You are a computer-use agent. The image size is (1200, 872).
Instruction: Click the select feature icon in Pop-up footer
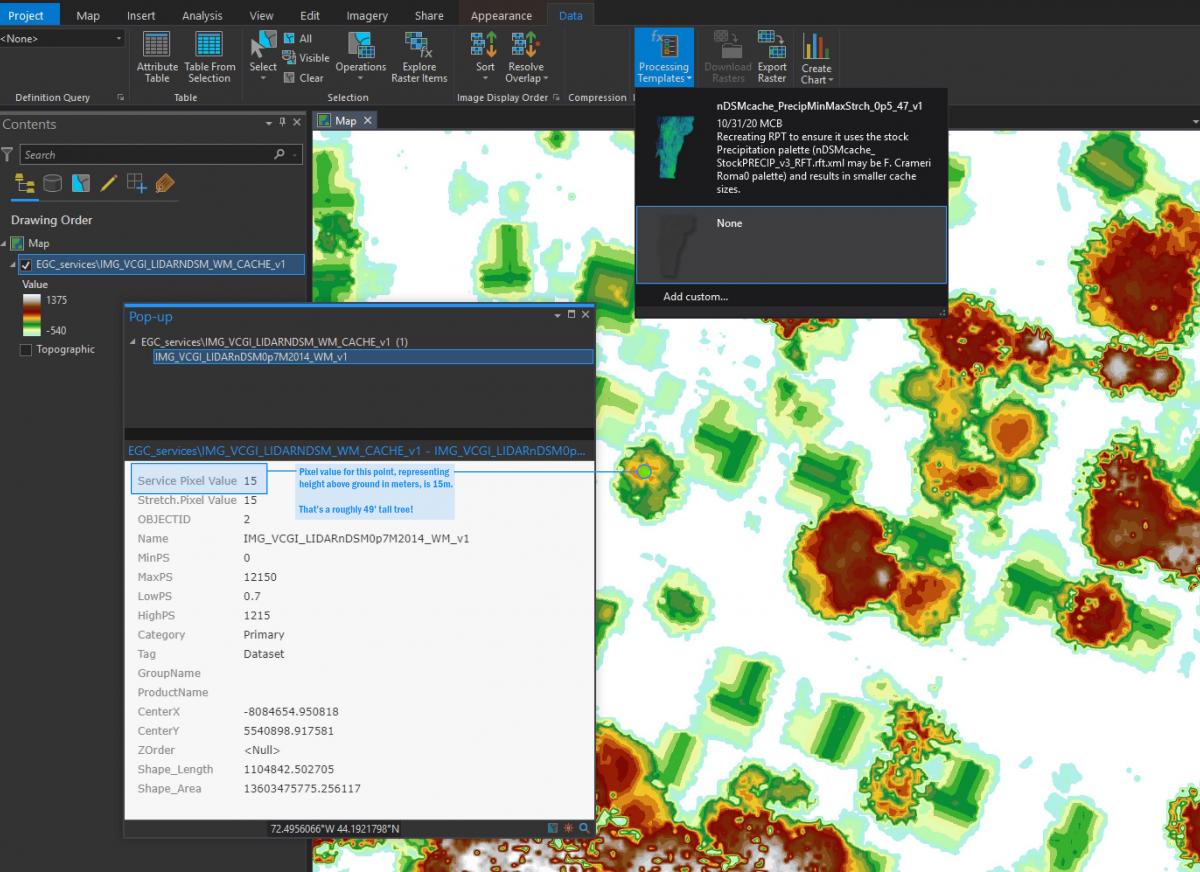click(x=553, y=828)
